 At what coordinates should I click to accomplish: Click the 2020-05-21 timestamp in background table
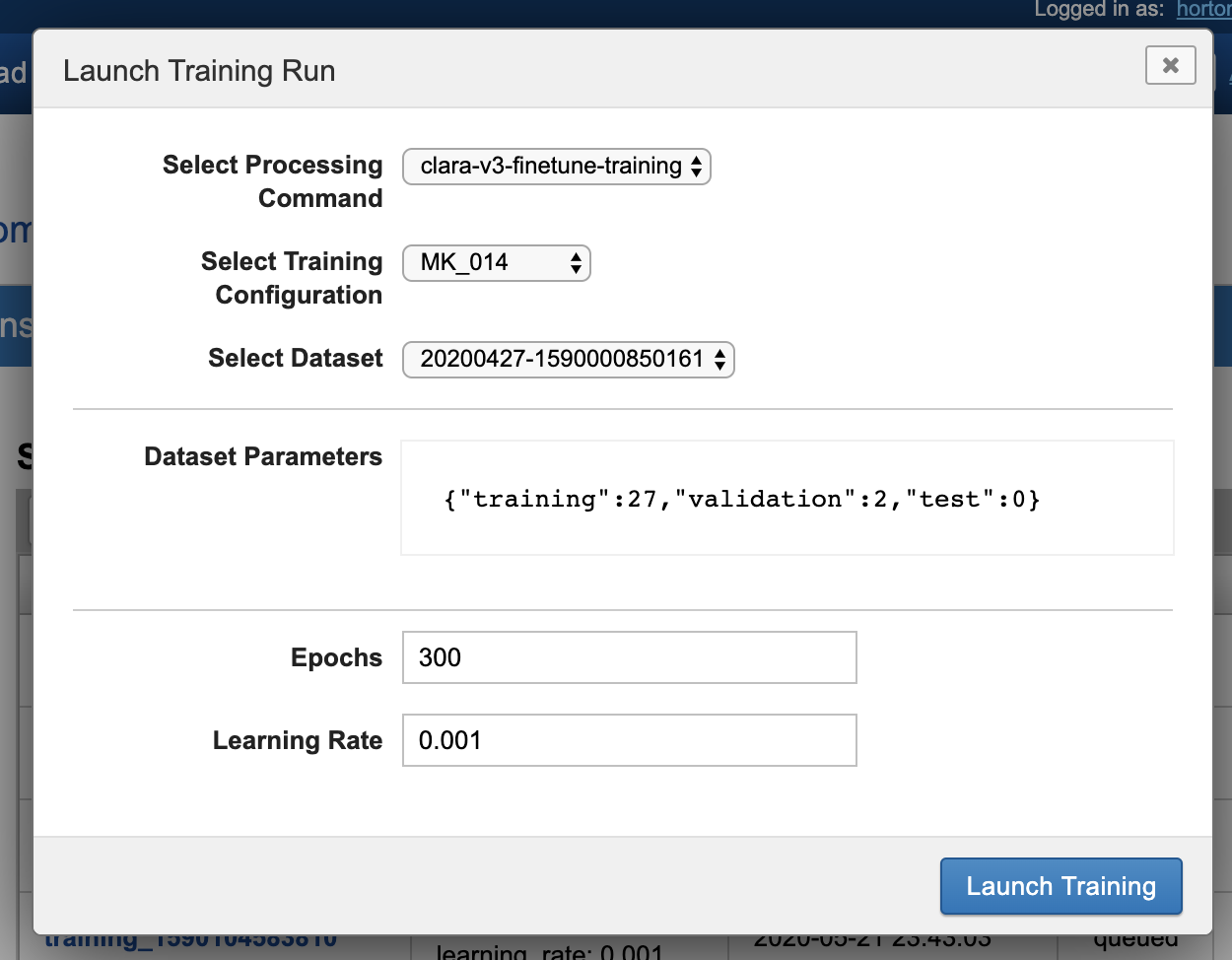click(x=871, y=941)
